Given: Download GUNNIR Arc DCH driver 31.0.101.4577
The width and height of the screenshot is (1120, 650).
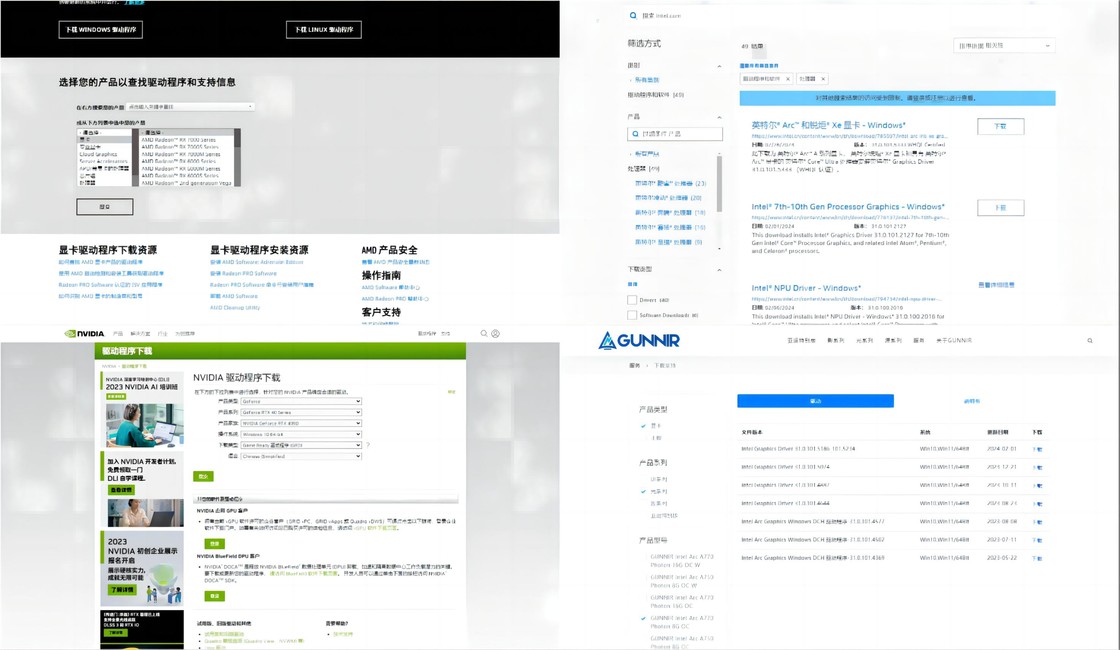Looking at the screenshot, I should (x=1037, y=521).
